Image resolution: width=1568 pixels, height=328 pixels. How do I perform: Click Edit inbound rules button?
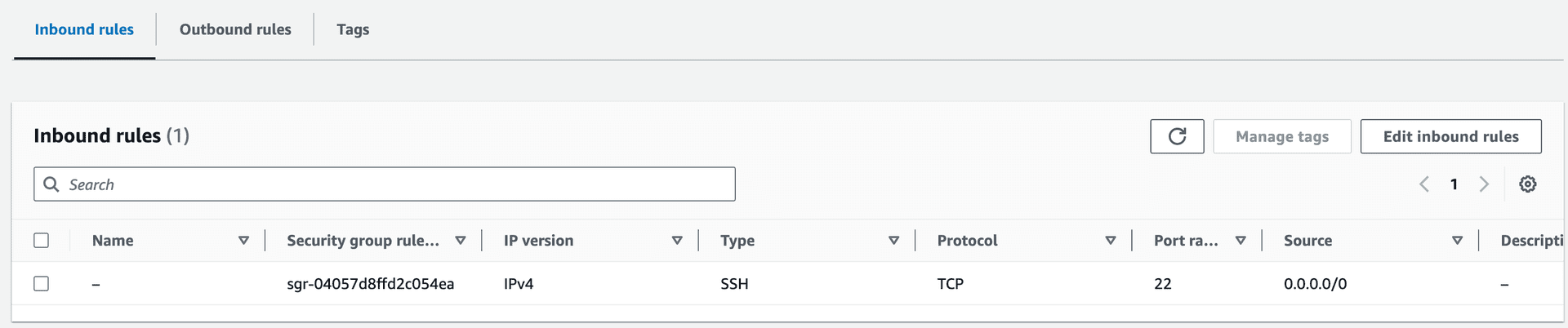pos(1451,136)
